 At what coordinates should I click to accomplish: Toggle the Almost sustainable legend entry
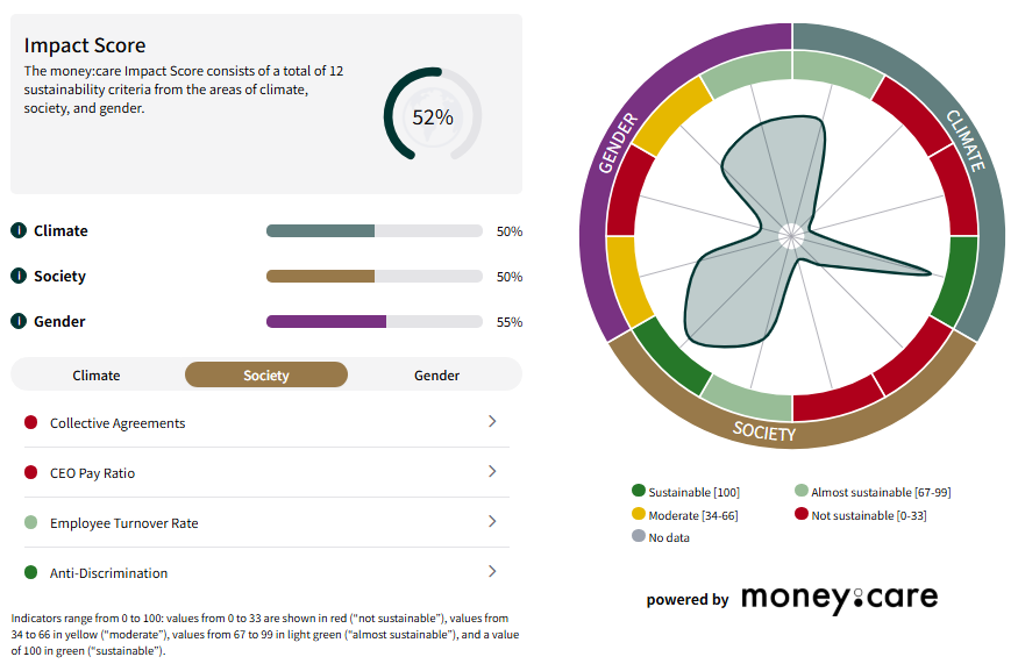(x=873, y=491)
